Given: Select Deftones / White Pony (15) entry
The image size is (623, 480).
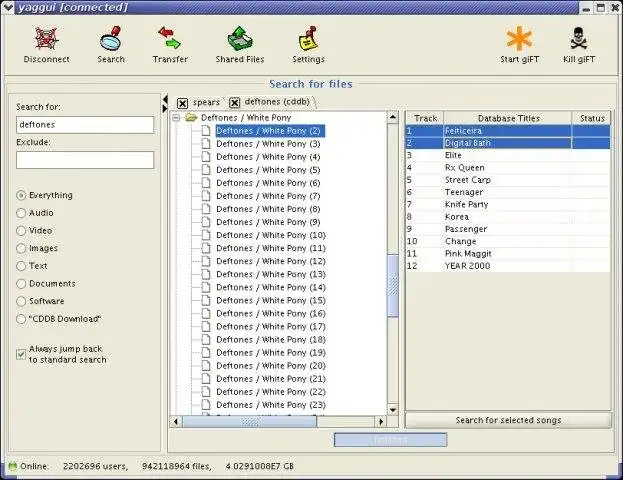Looking at the screenshot, I should pos(271,300).
